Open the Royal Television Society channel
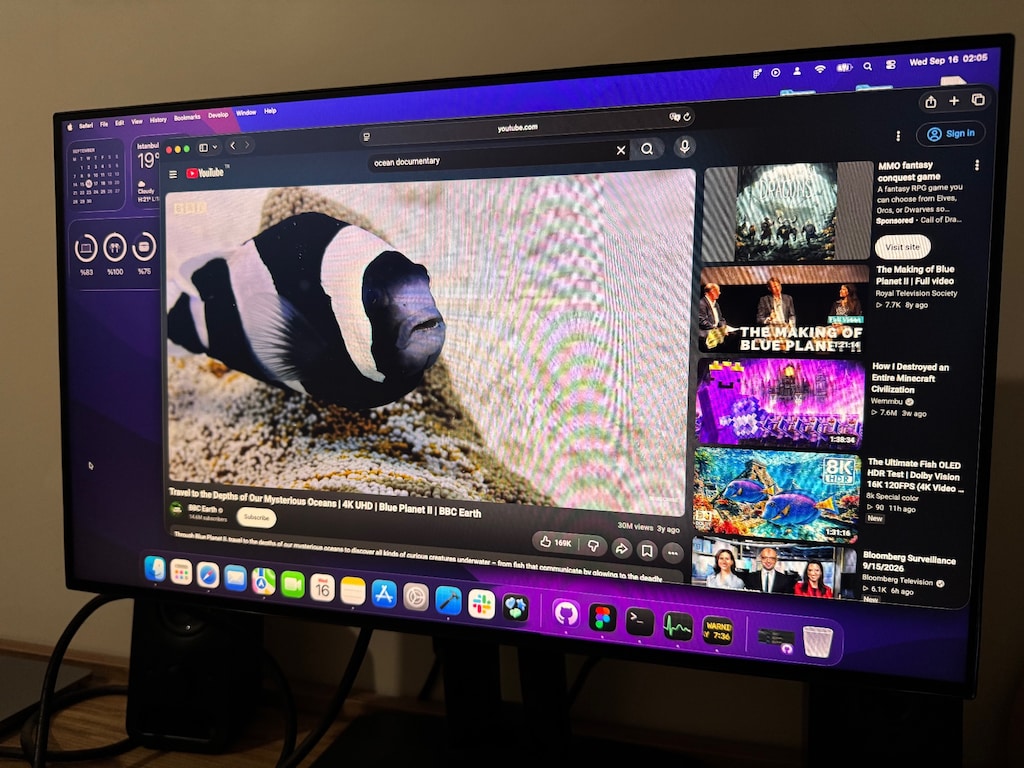Screen dimensions: 1024x768 pos(916,293)
